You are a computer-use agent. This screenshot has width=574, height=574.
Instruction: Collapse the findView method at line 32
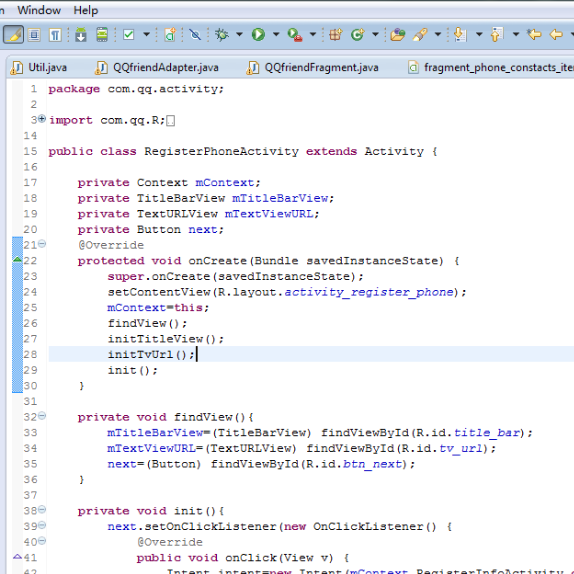[42, 415]
